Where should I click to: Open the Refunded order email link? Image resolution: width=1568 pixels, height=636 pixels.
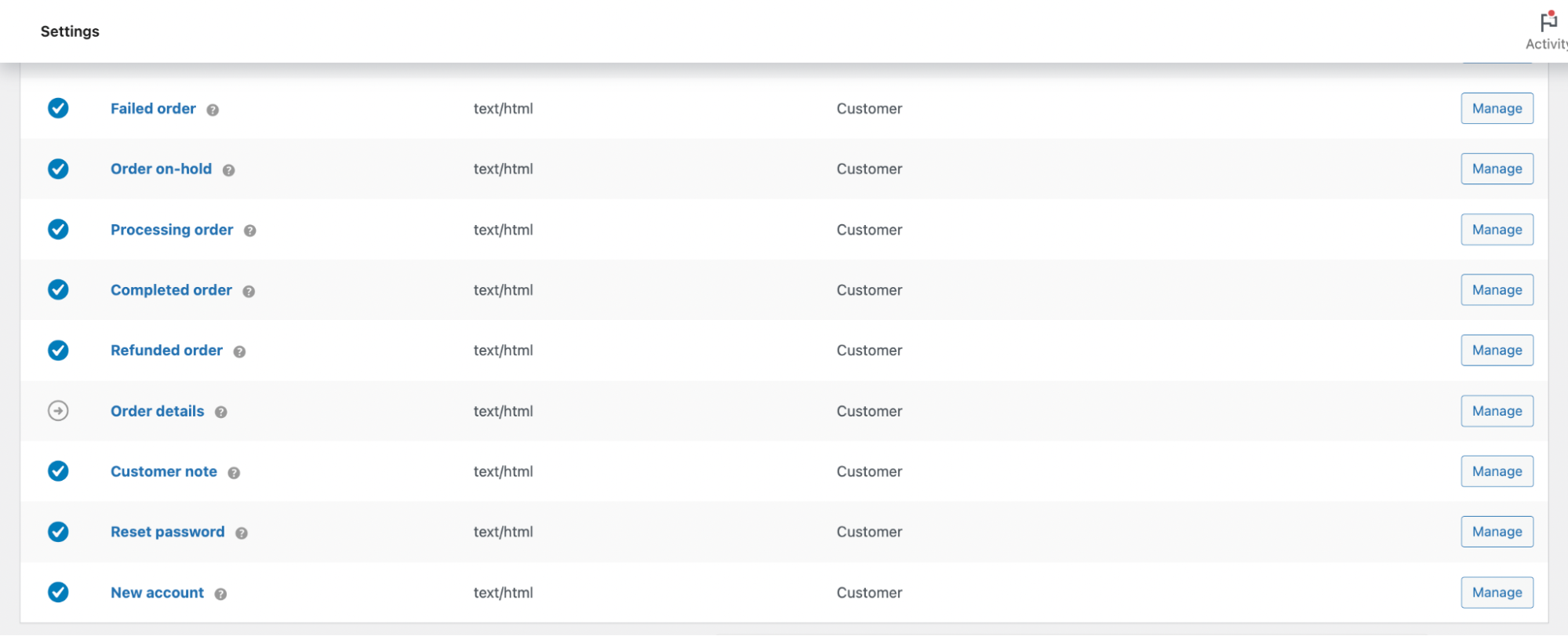pos(166,351)
